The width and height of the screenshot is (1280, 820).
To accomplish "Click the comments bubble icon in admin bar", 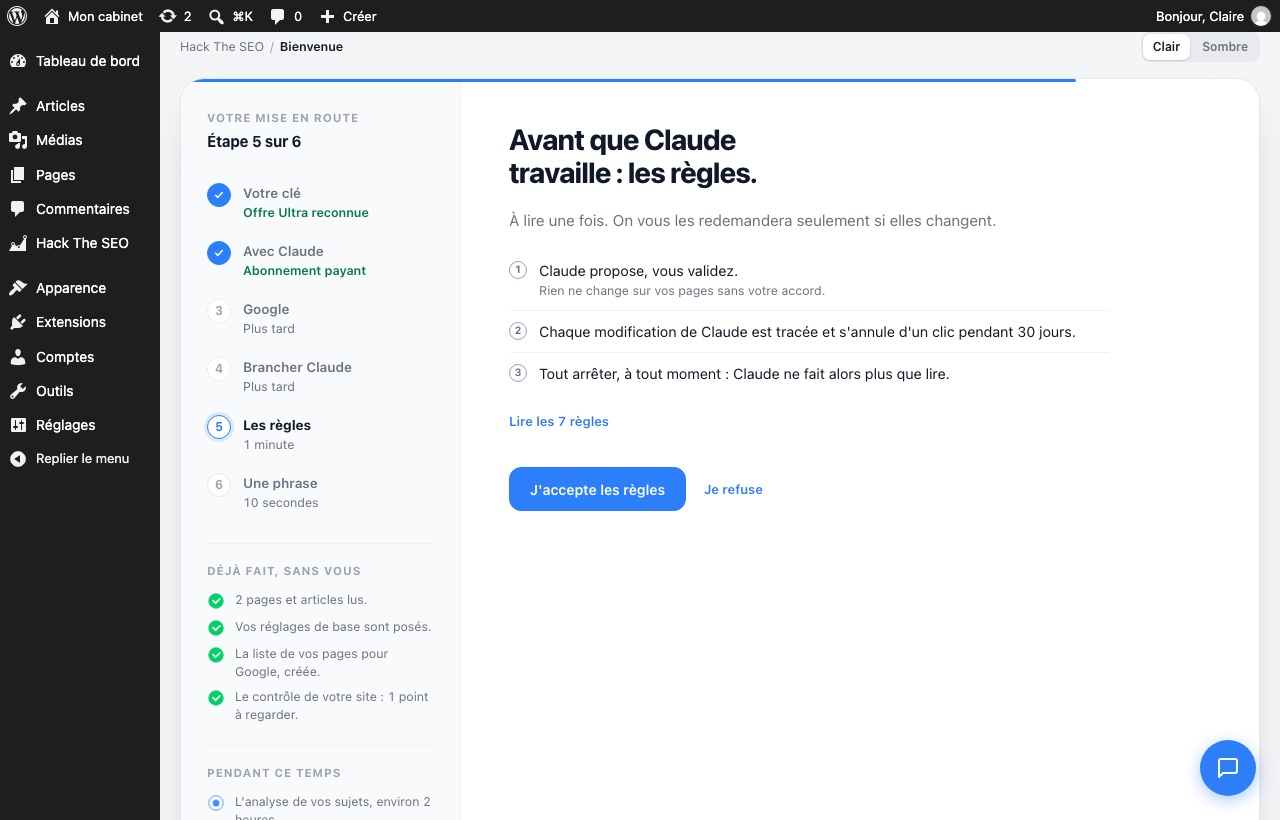I will (277, 16).
